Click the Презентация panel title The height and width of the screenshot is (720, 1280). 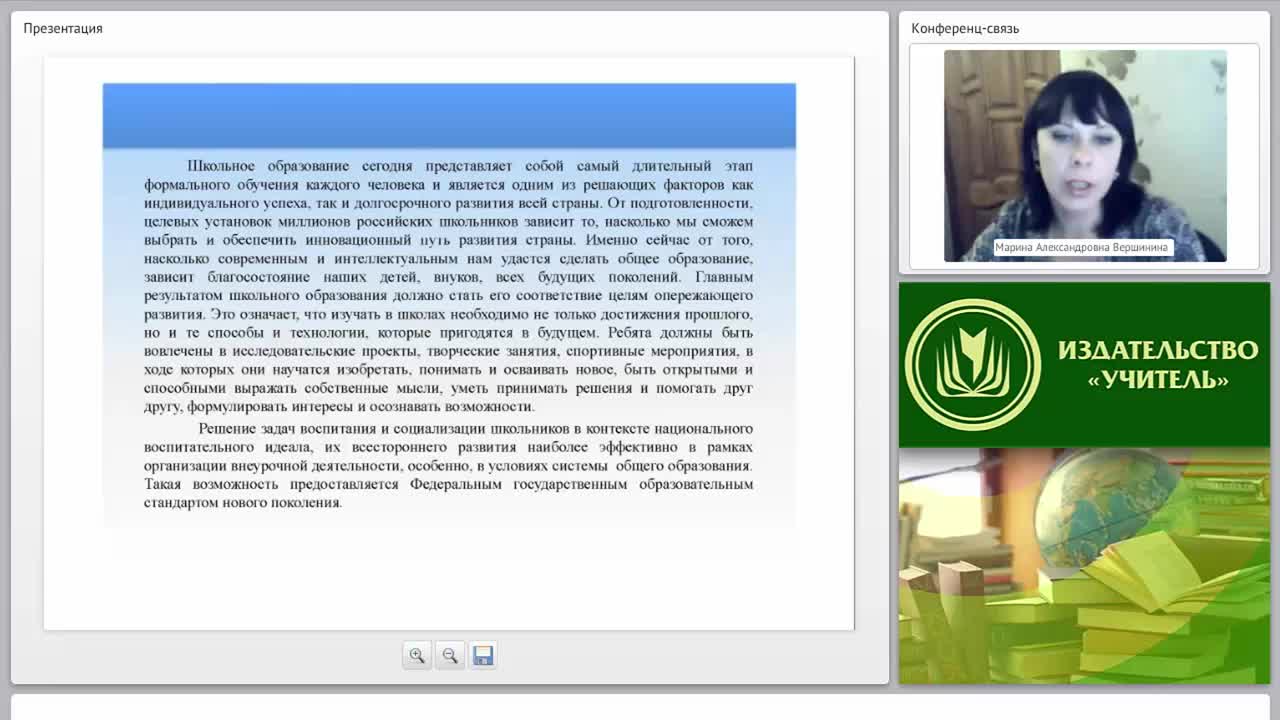tap(63, 28)
